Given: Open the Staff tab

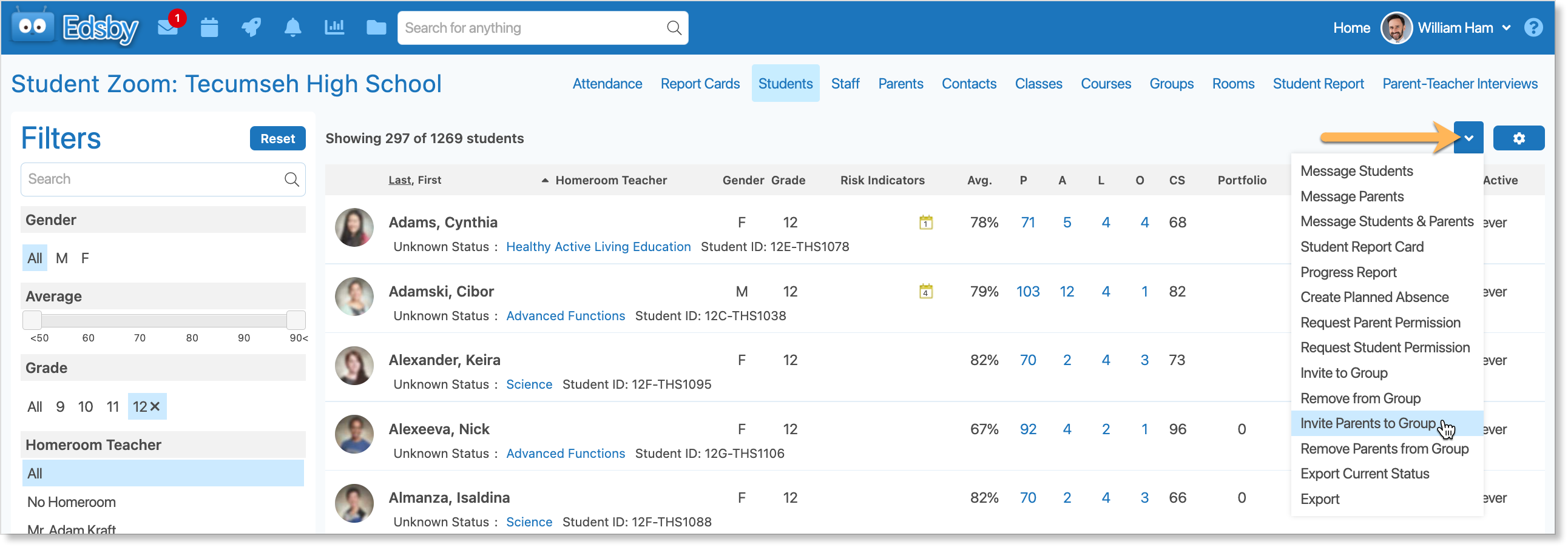Looking at the screenshot, I should pos(845,83).
